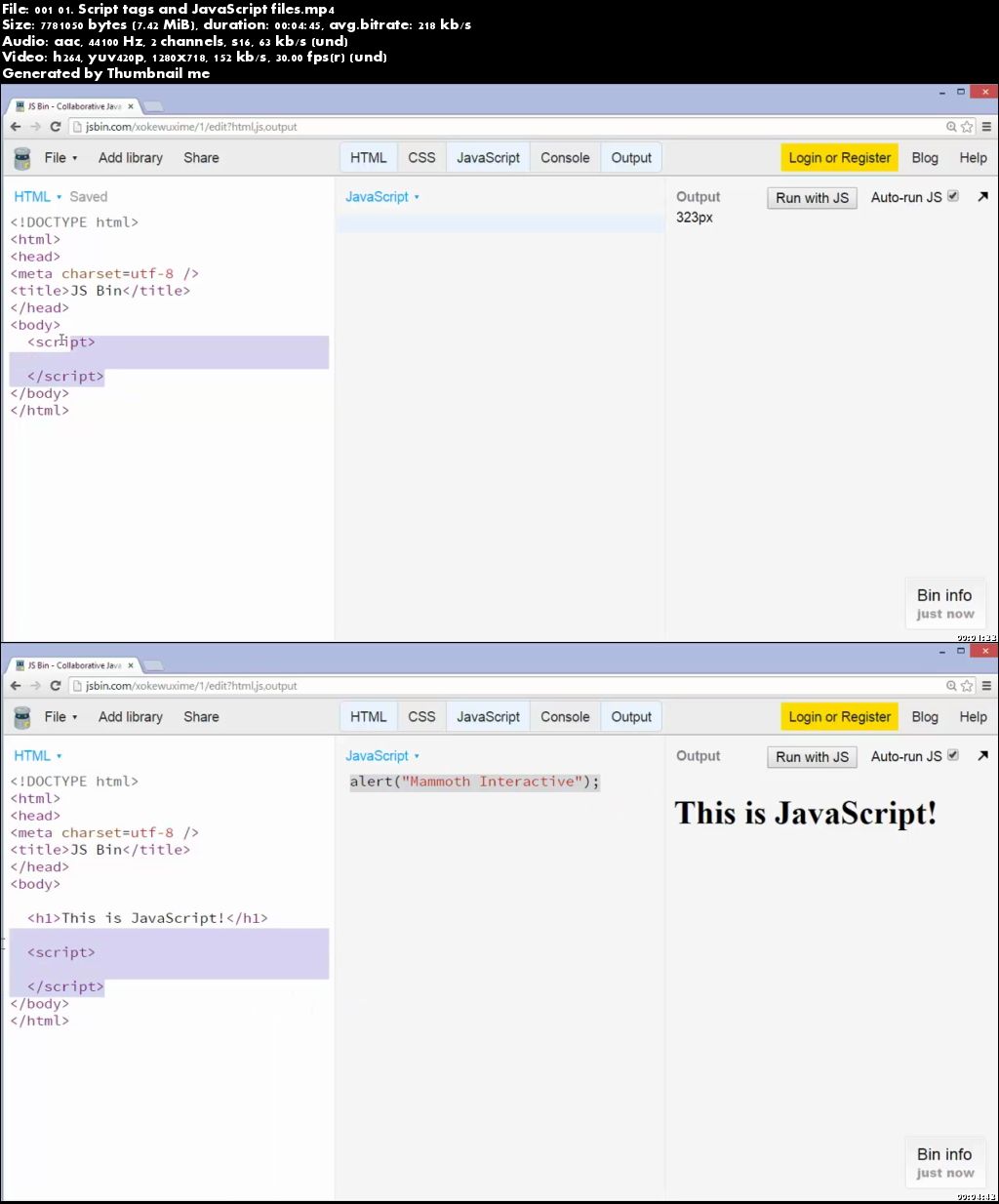This screenshot has height=1204, width=999.
Task: Click Share in lower frame menu
Action: click(201, 717)
